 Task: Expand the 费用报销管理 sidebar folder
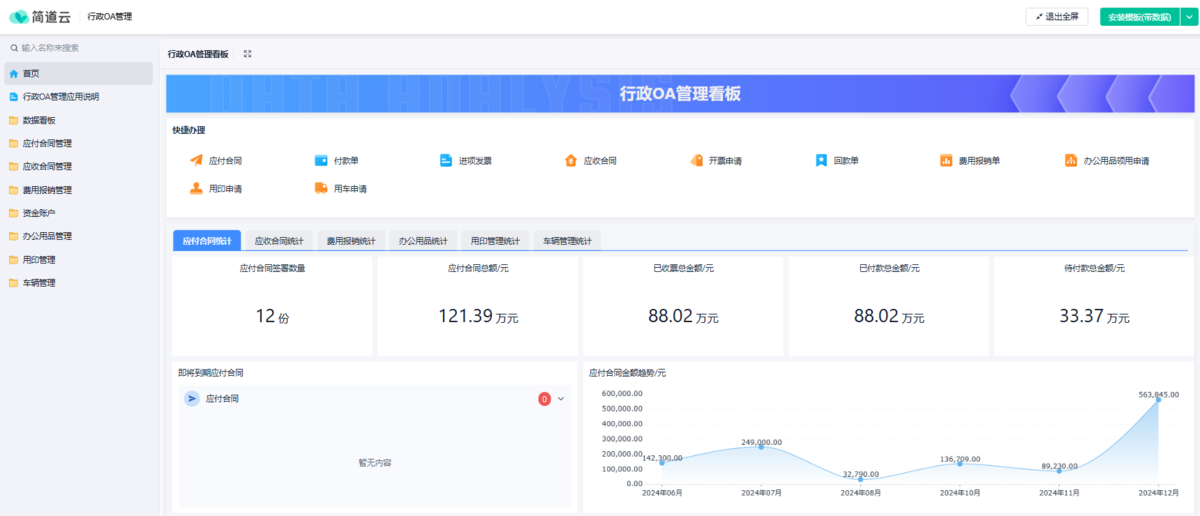(46, 190)
